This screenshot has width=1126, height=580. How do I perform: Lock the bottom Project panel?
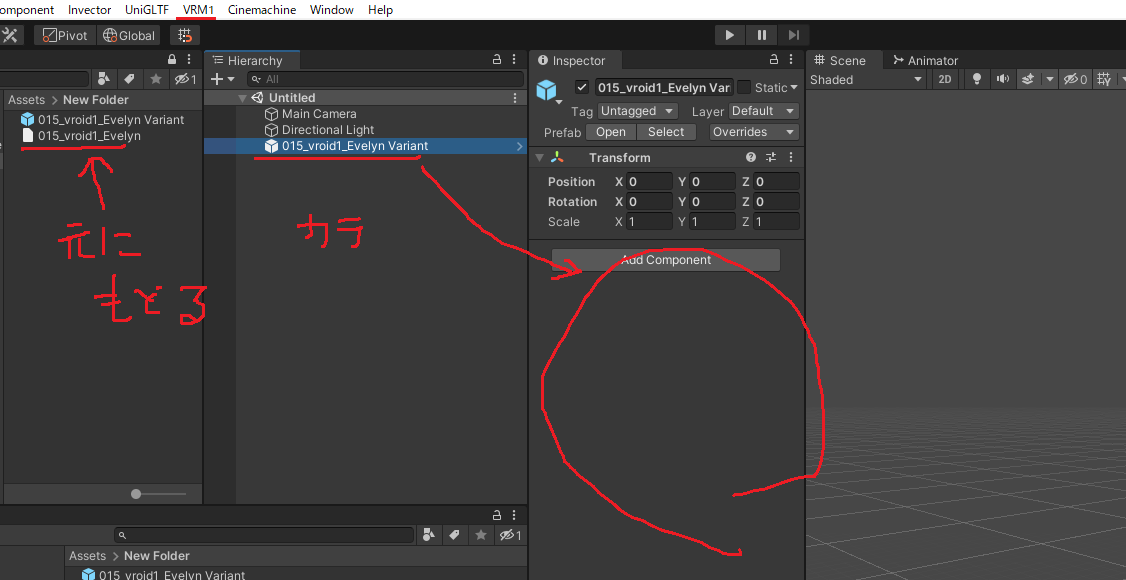pos(497,515)
